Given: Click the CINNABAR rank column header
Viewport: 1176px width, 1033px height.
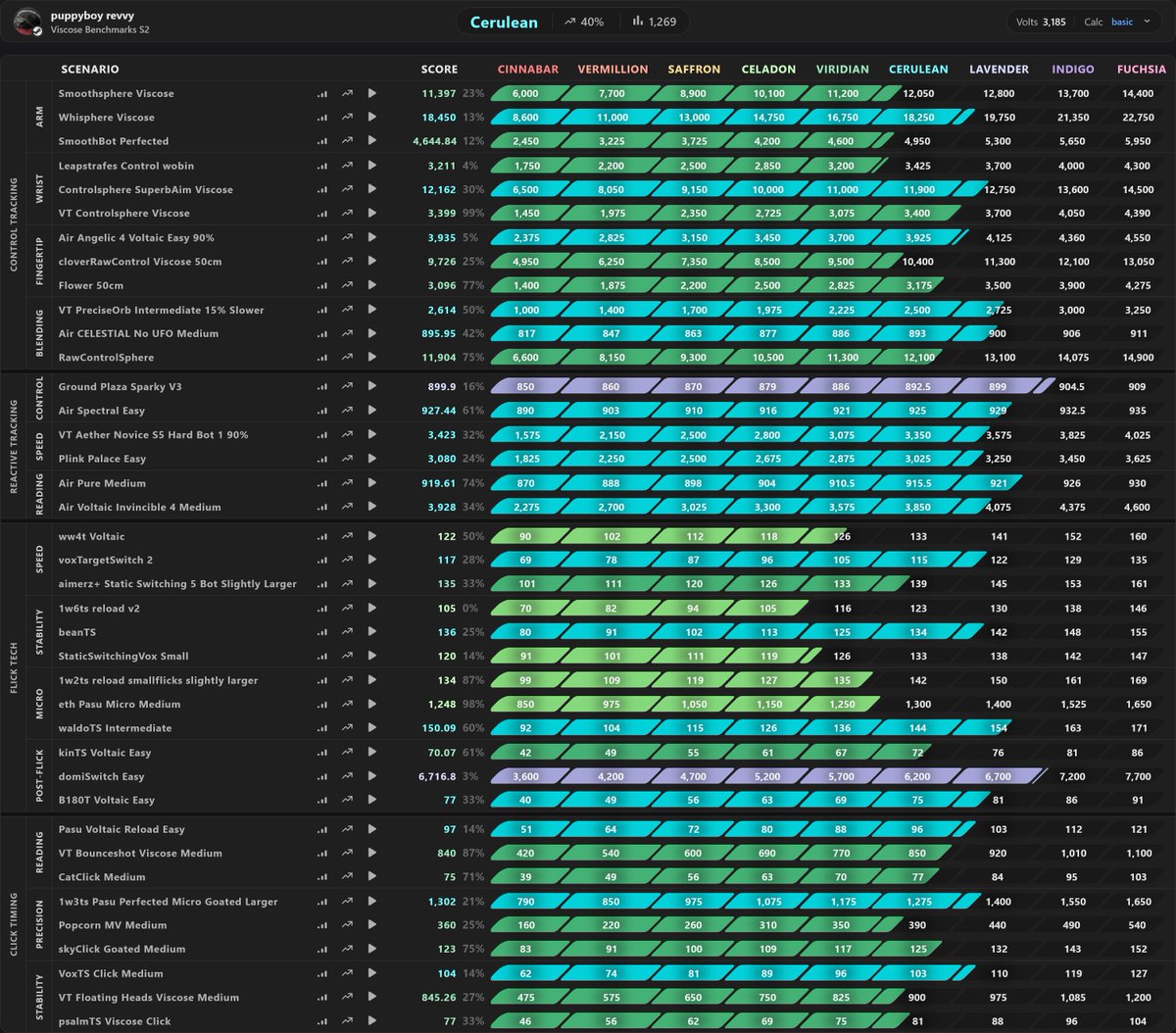Looking at the screenshot, I should [528, 70].
